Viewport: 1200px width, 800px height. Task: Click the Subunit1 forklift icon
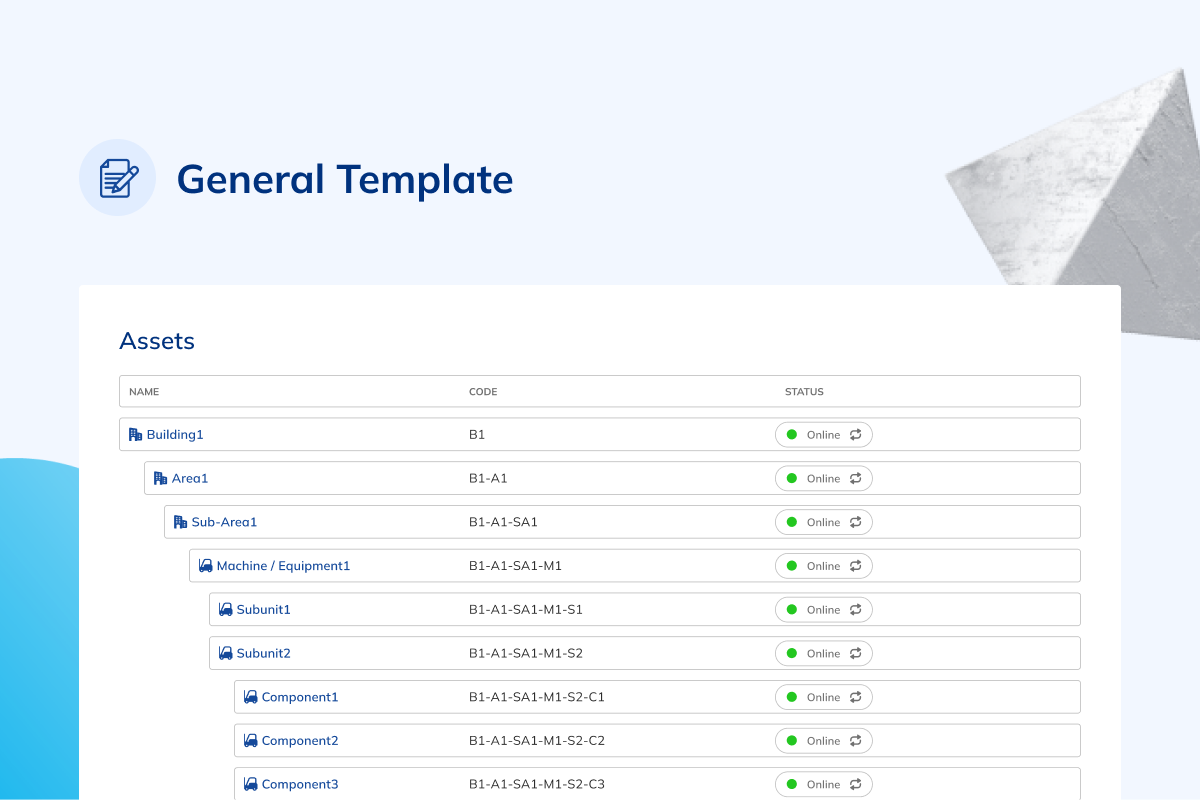point(226,609)
